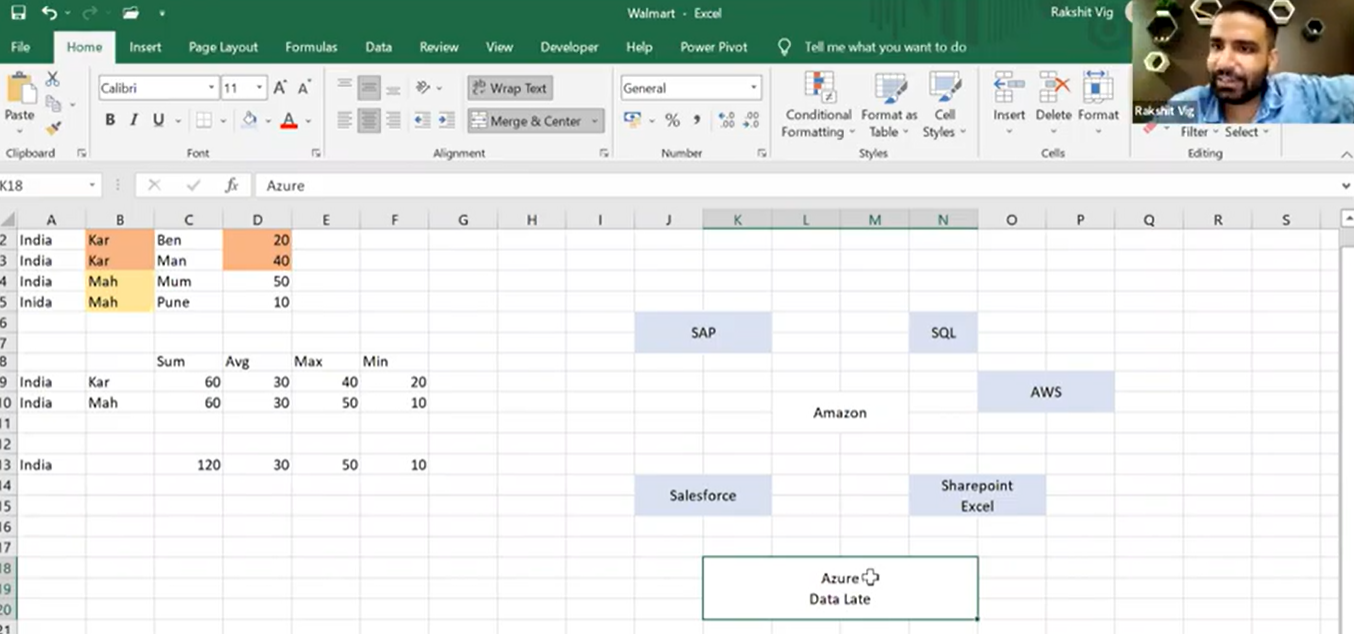Image resolution: width=1354 pixels, height=634 pixels.
Task: Open the Power Pivot tab
Action: (713, 47)
